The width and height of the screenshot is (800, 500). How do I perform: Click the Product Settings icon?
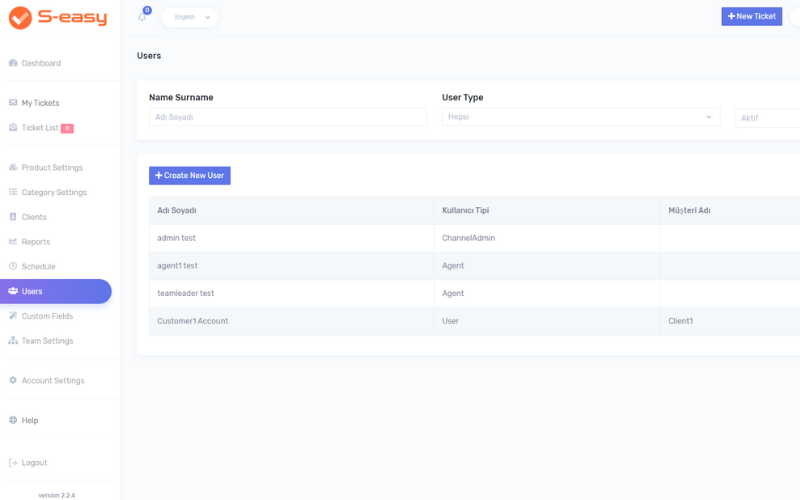pos(13,167)
